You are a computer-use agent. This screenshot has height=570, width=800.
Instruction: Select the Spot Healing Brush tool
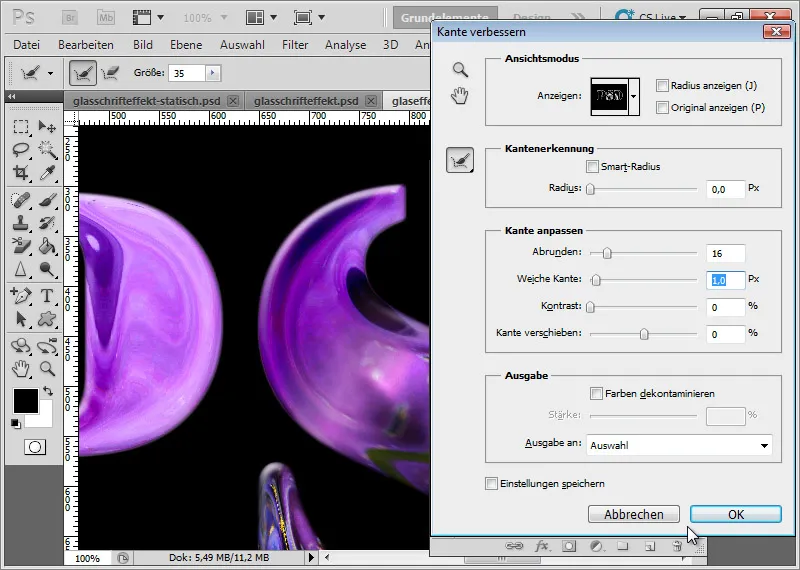point(20,200)
